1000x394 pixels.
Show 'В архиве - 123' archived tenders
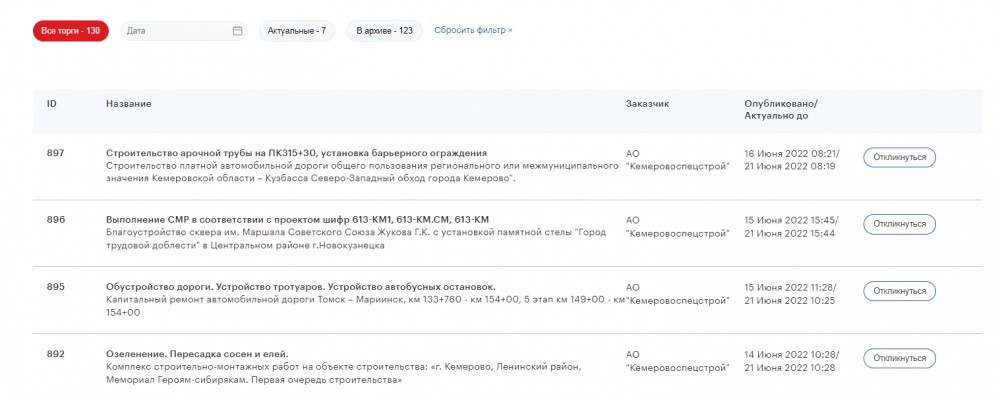pos(384,31)
